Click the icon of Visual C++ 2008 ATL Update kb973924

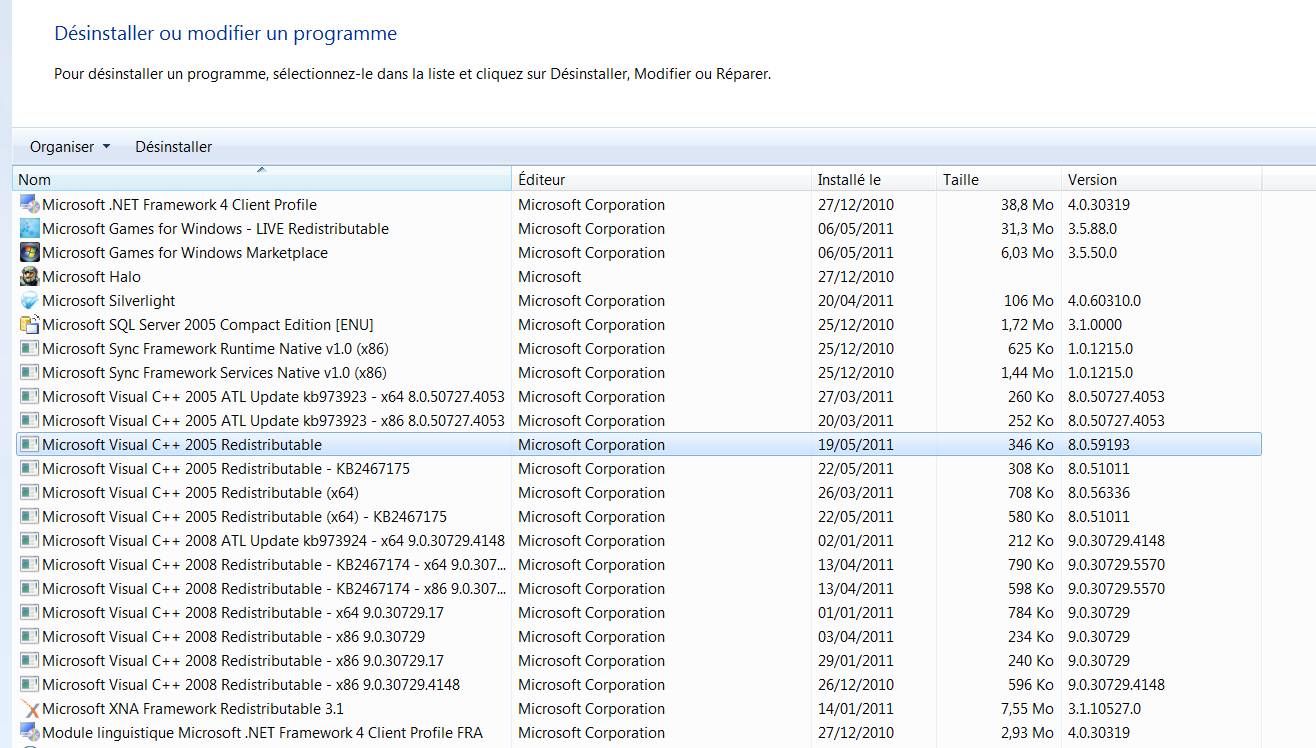(x=29, y=540)
